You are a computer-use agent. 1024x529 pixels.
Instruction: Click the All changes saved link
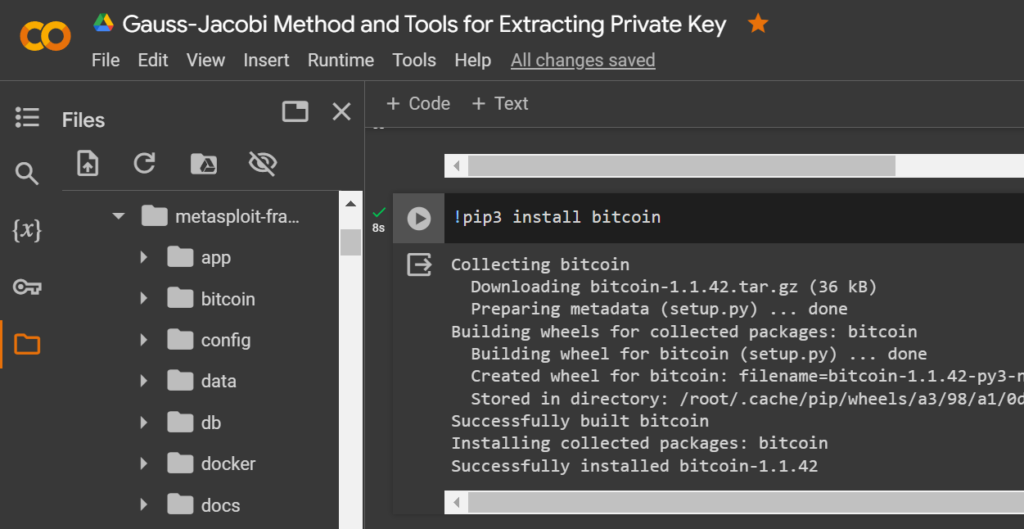[583, 60]
